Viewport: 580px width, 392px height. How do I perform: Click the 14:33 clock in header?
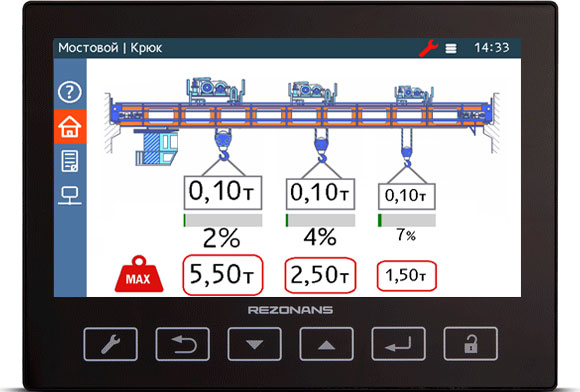click(x=492, y=48)
